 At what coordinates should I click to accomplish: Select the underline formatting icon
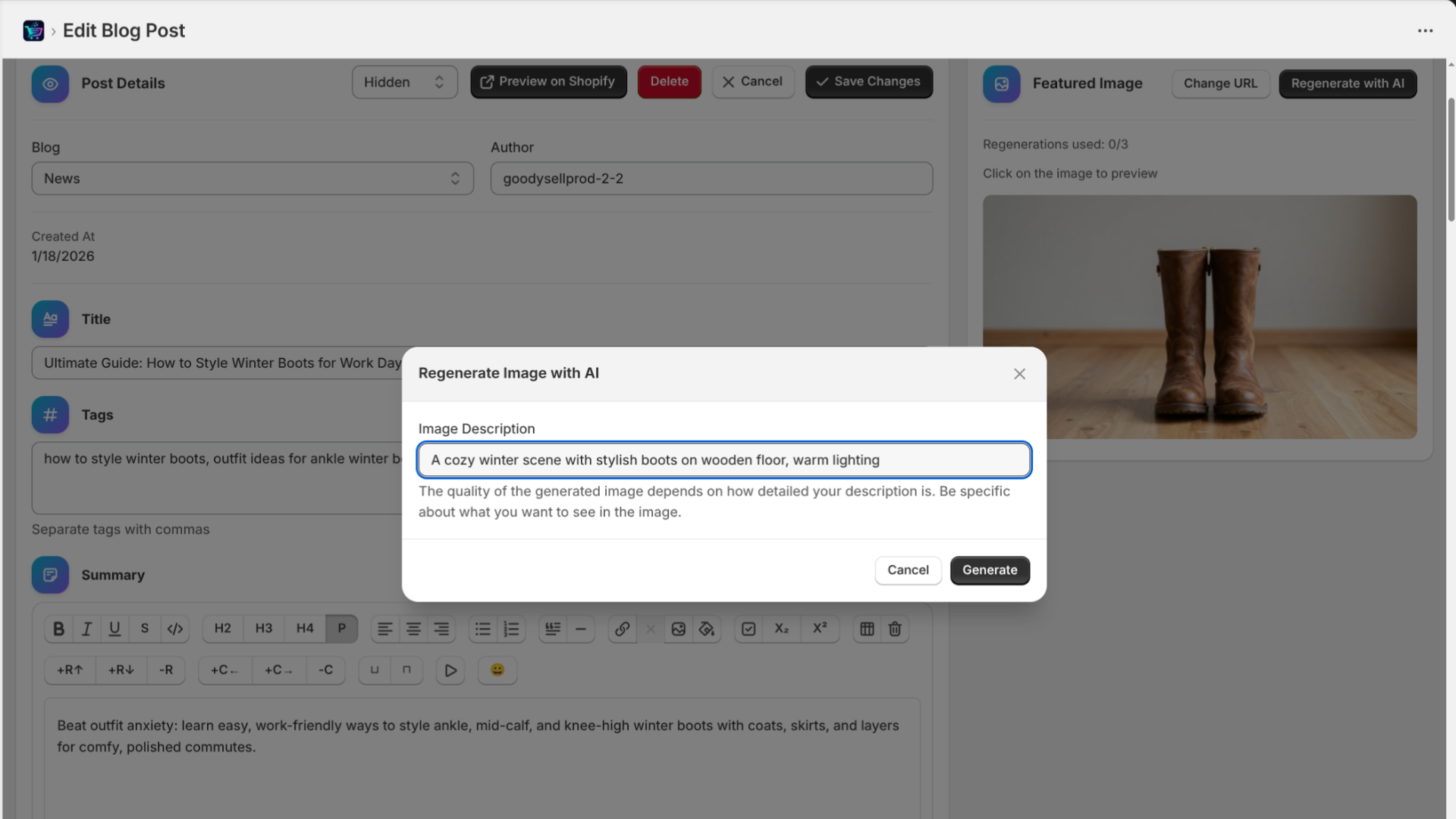[x=115, y=629]
